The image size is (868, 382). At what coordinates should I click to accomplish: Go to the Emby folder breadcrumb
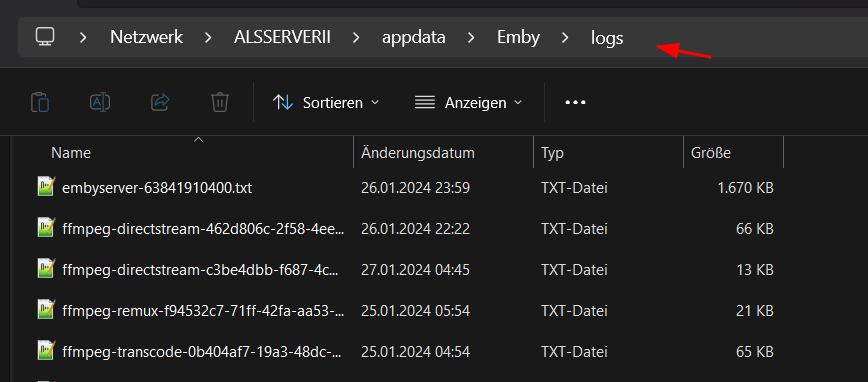tap(518, 38)
